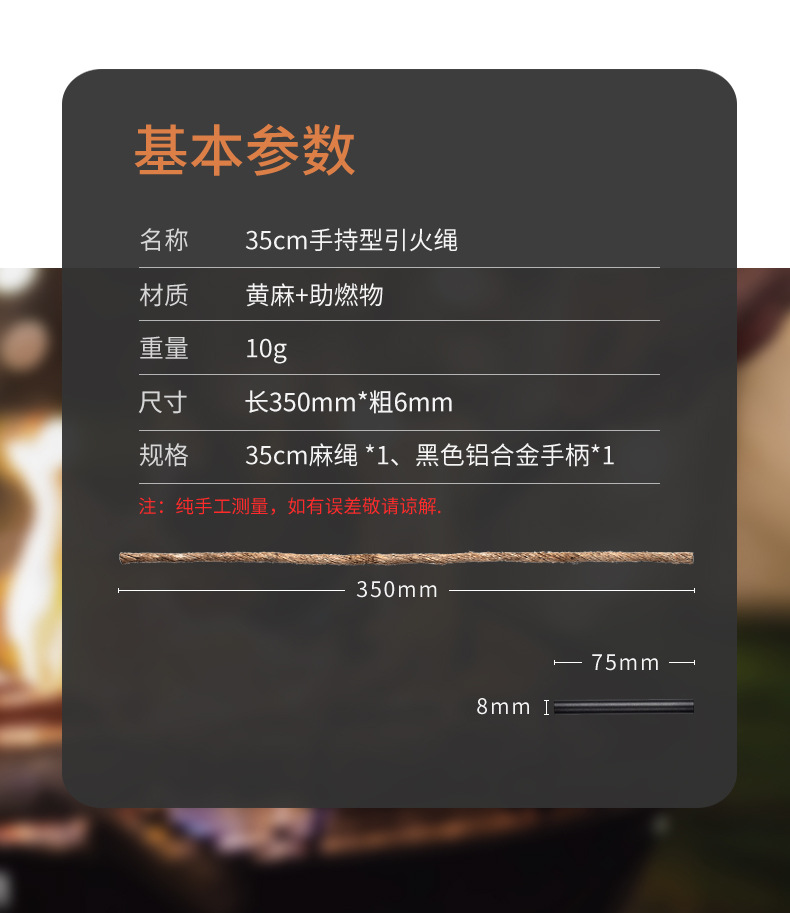This screenshot has height=913, width=790.
Task: Click the 黄麻+助燃物 material value
Action: pos(314,295)
